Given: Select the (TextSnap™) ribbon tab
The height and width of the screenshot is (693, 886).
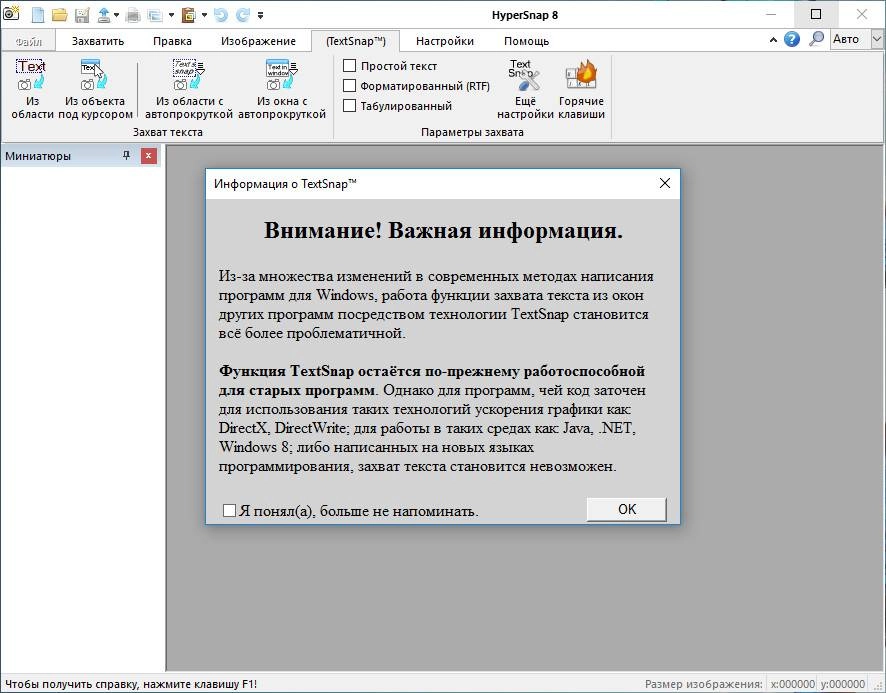Looking at the screenshot, I should [356, 41].
